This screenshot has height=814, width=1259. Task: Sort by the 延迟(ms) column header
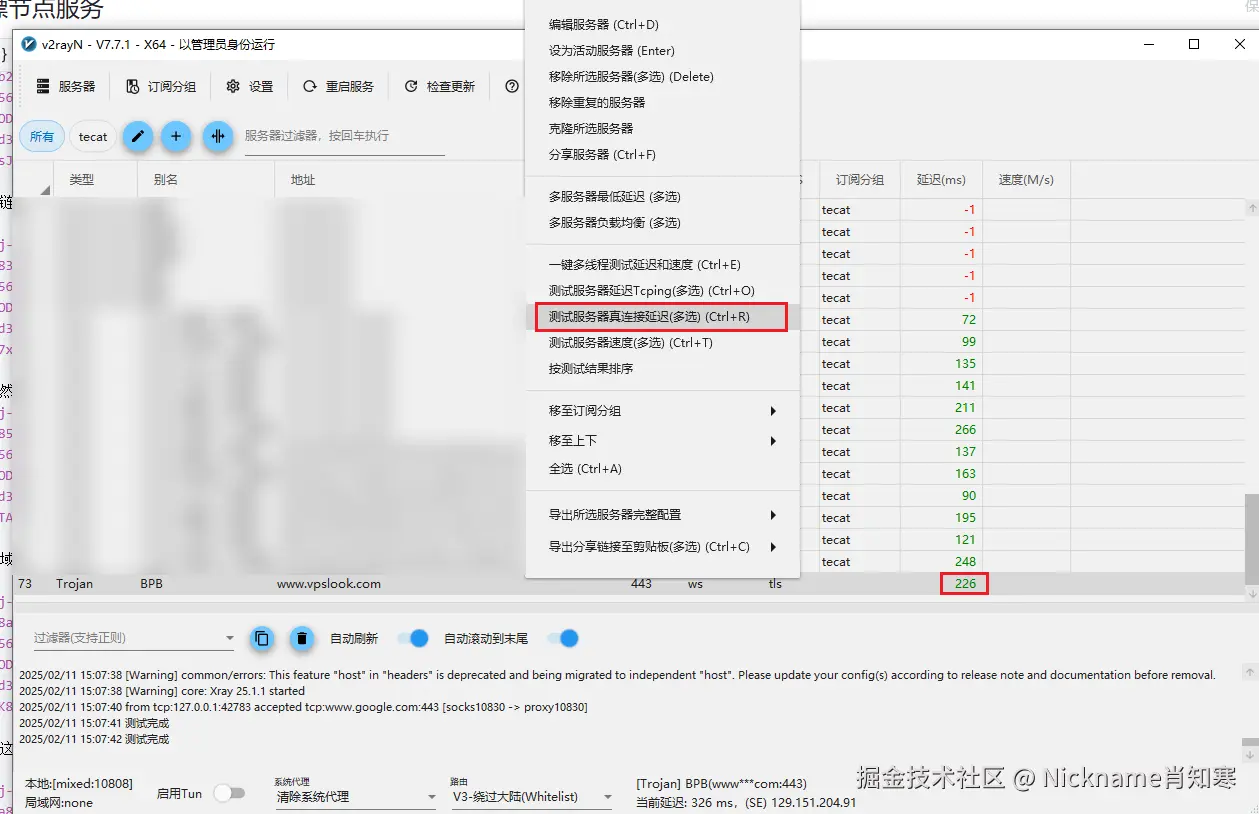(x=941, y=180)
